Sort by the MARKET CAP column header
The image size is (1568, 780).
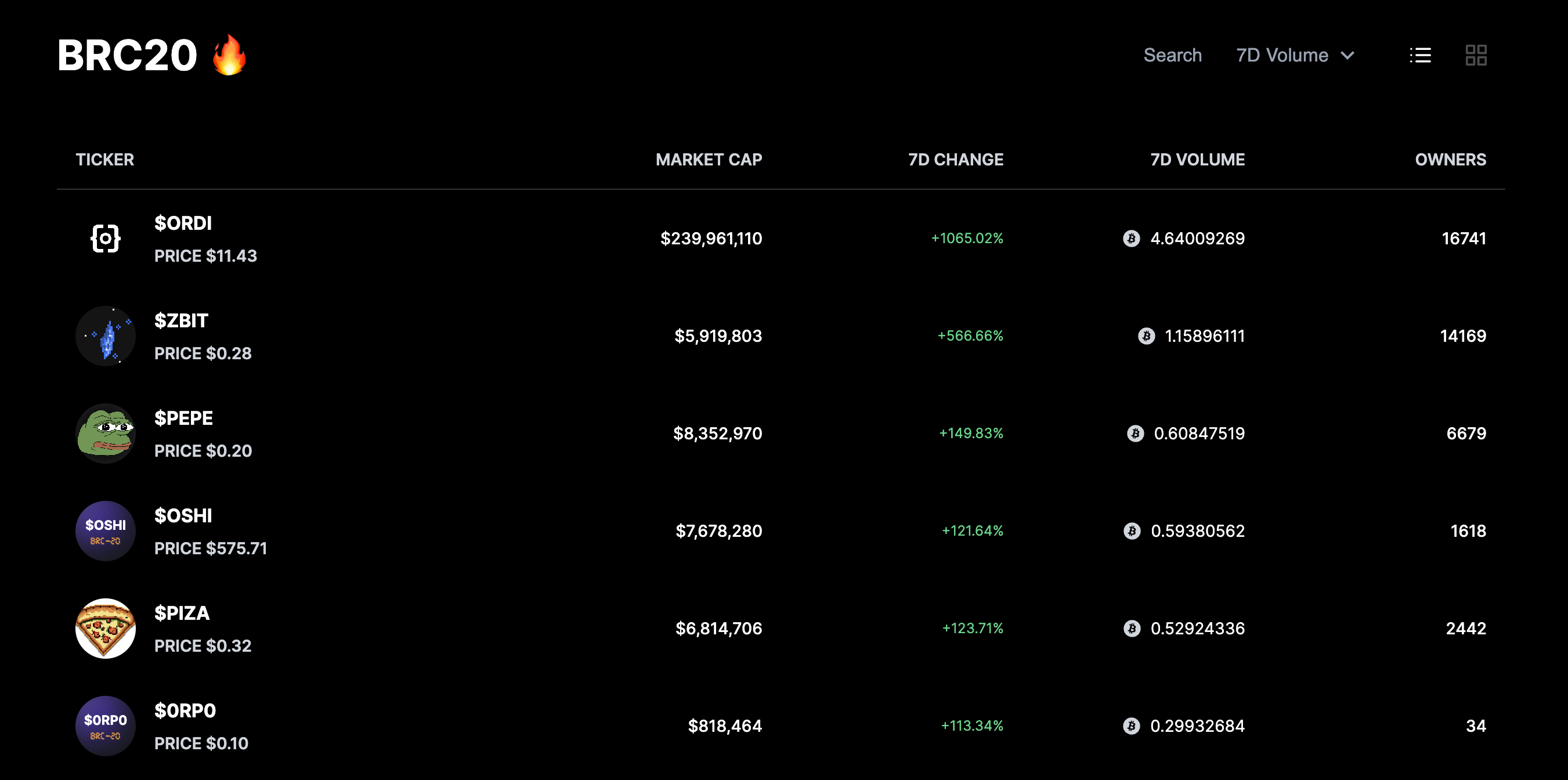[709, 160]
